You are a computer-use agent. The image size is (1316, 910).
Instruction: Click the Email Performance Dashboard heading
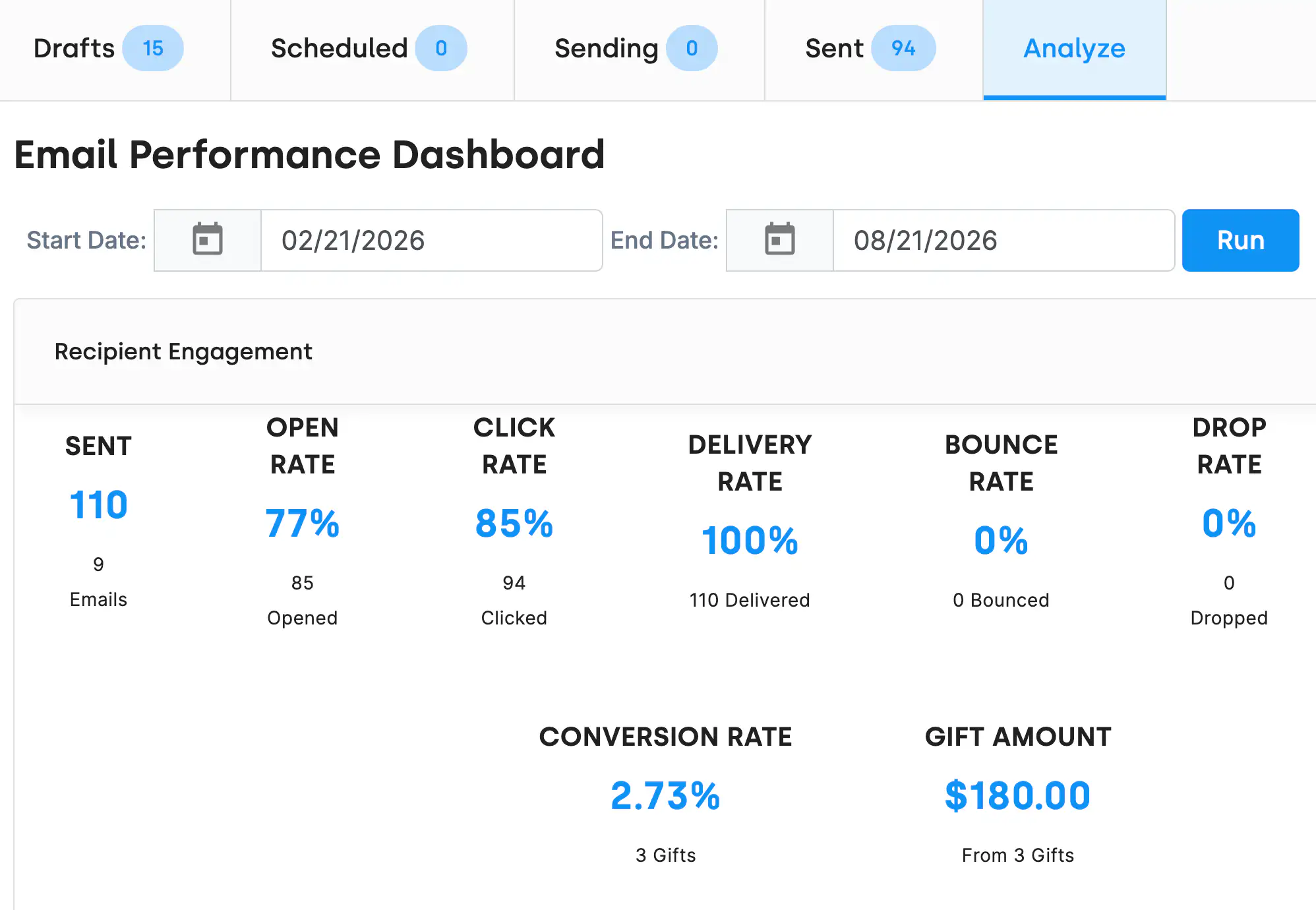point(309,155)
